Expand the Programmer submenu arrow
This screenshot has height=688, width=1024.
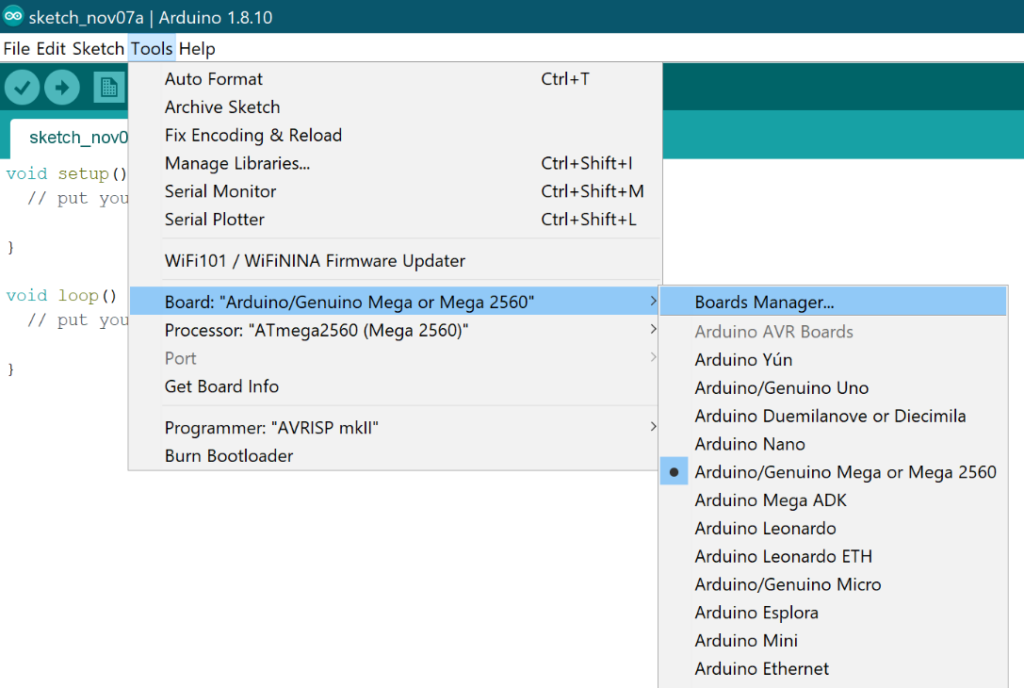click(653, 426)
